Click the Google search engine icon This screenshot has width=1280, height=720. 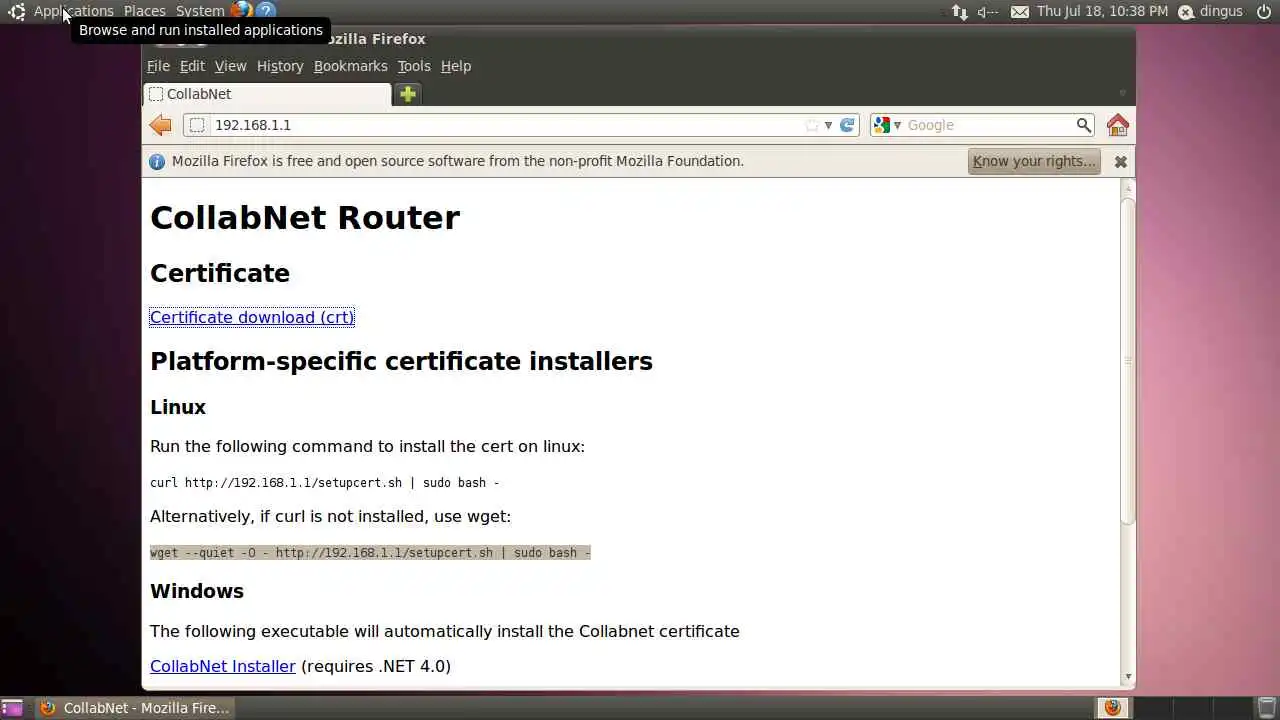pyautogui.click(x=881, y=125)
